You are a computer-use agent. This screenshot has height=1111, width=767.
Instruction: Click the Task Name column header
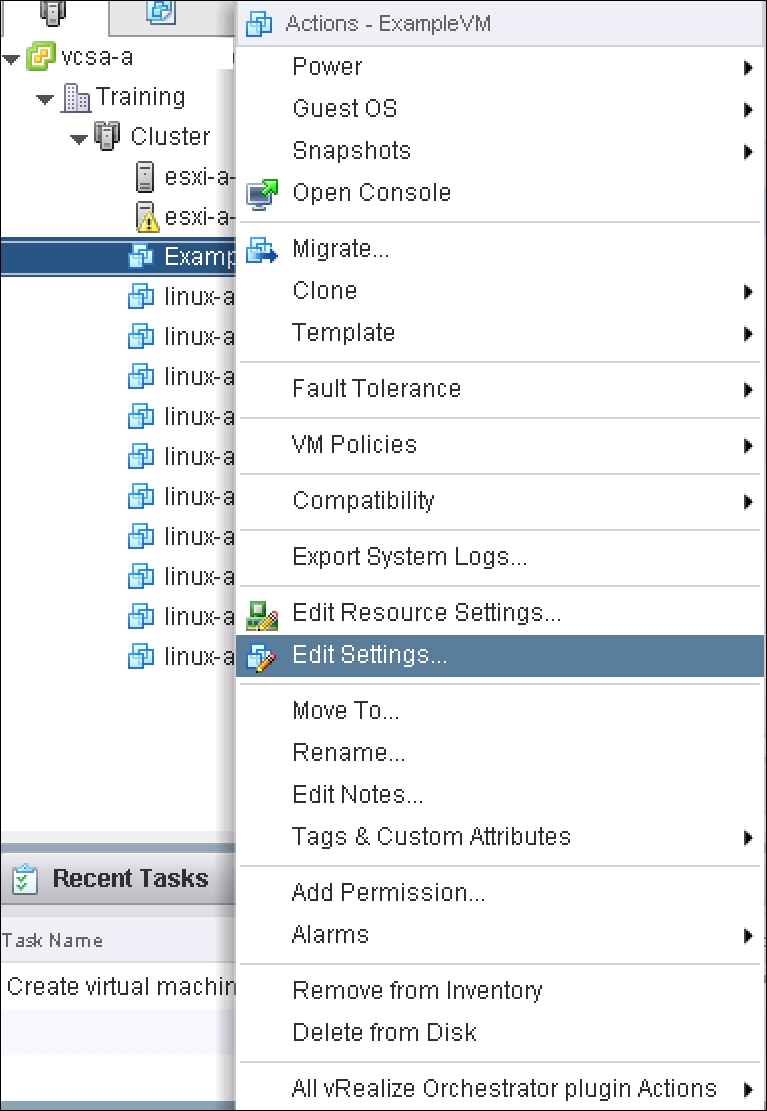52,940
